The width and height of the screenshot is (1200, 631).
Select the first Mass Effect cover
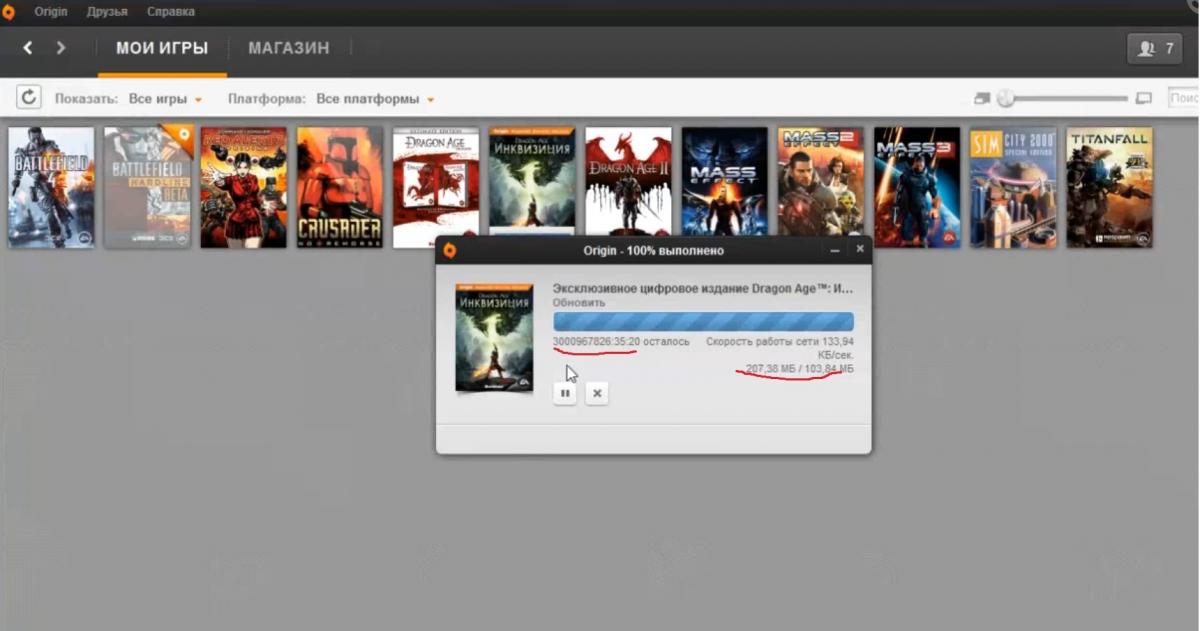(x=725, y=182)
